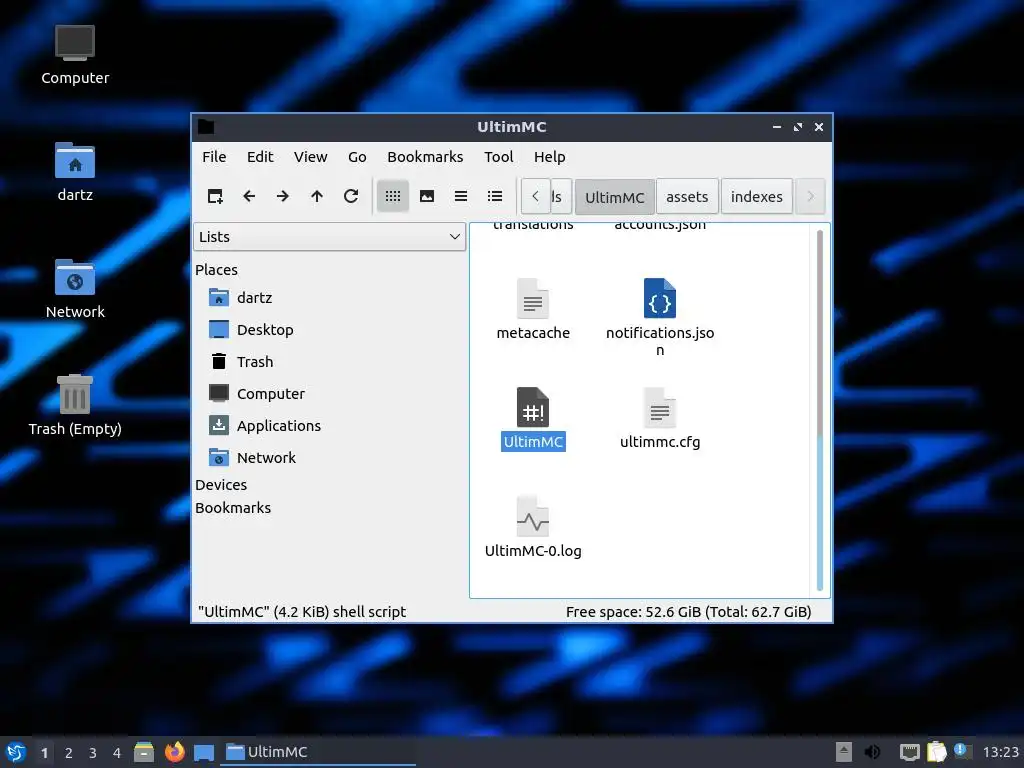Open the clipboard manager tray icon
The width and height of the screenshot is (1024, 768).
936,752
